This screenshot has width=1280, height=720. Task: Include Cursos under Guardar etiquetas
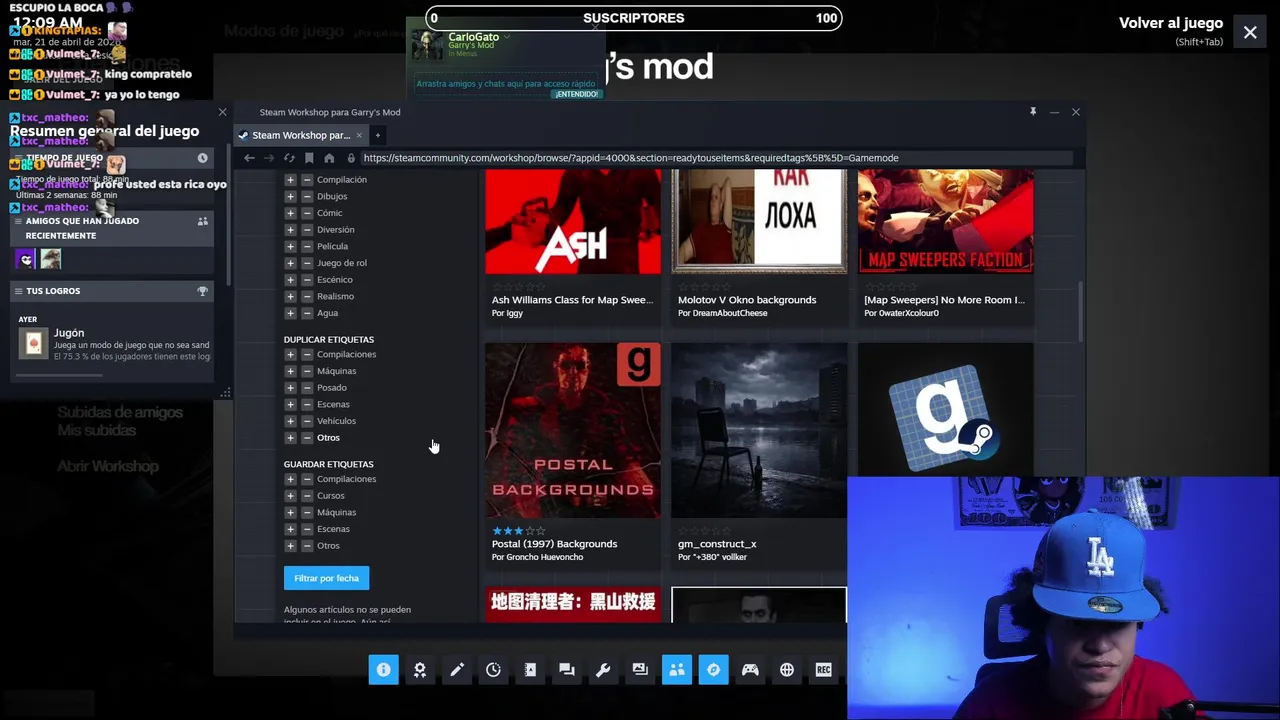[290, 496]
